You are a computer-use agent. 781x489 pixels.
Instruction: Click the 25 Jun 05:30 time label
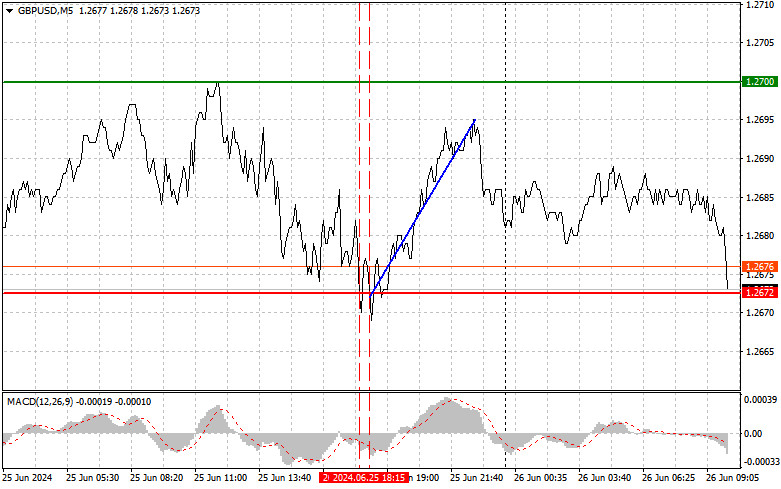92,478
